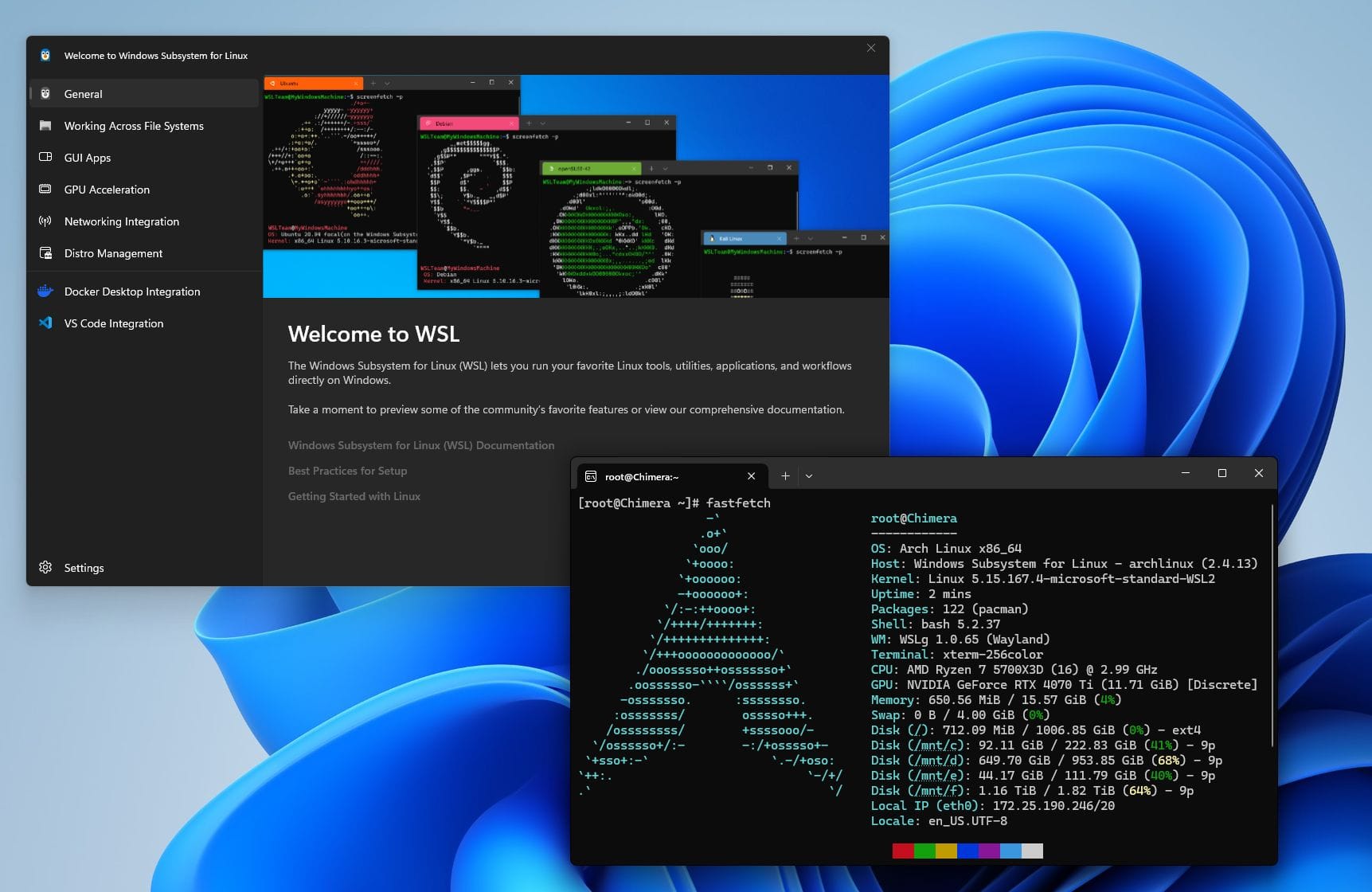1372x892 pixels.
Task: Click the terminal icon on the root@Chimera tab
Action: [591, 476]
